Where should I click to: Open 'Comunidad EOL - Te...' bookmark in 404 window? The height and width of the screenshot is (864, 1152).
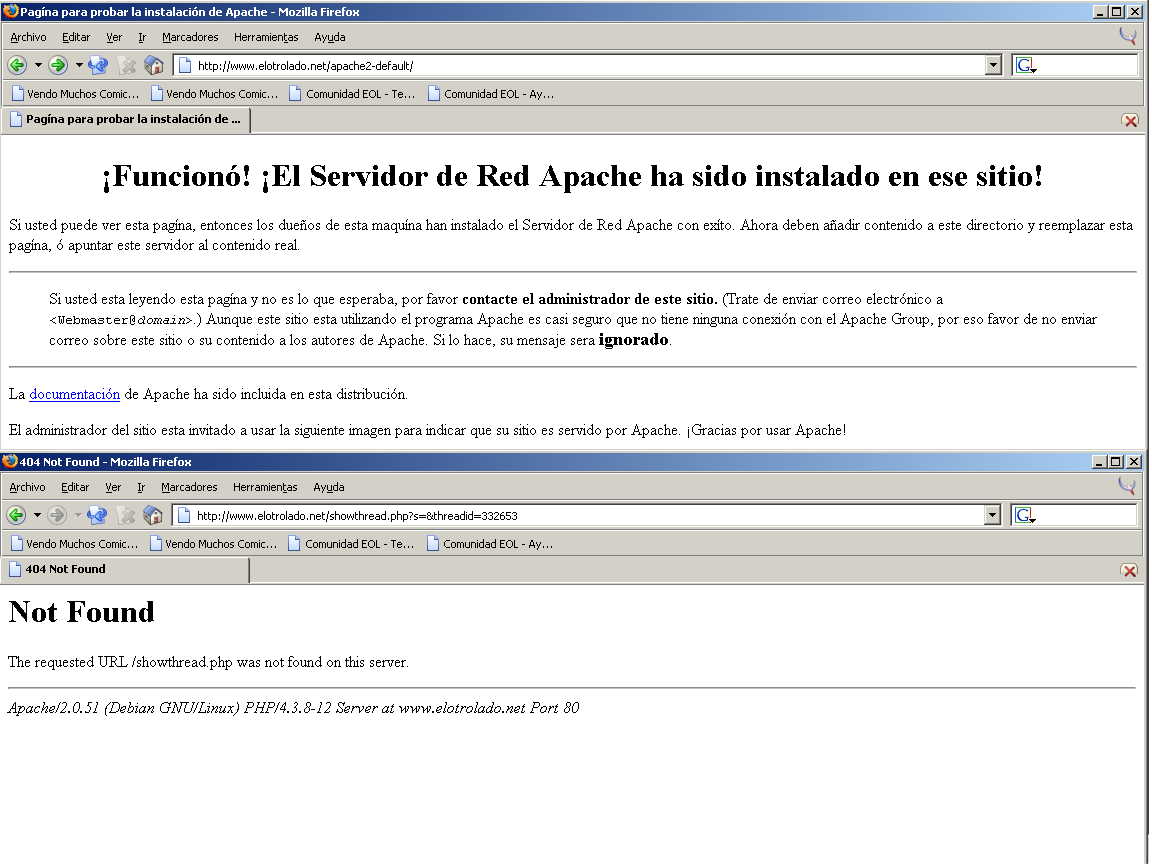click(x=351, y=543)
